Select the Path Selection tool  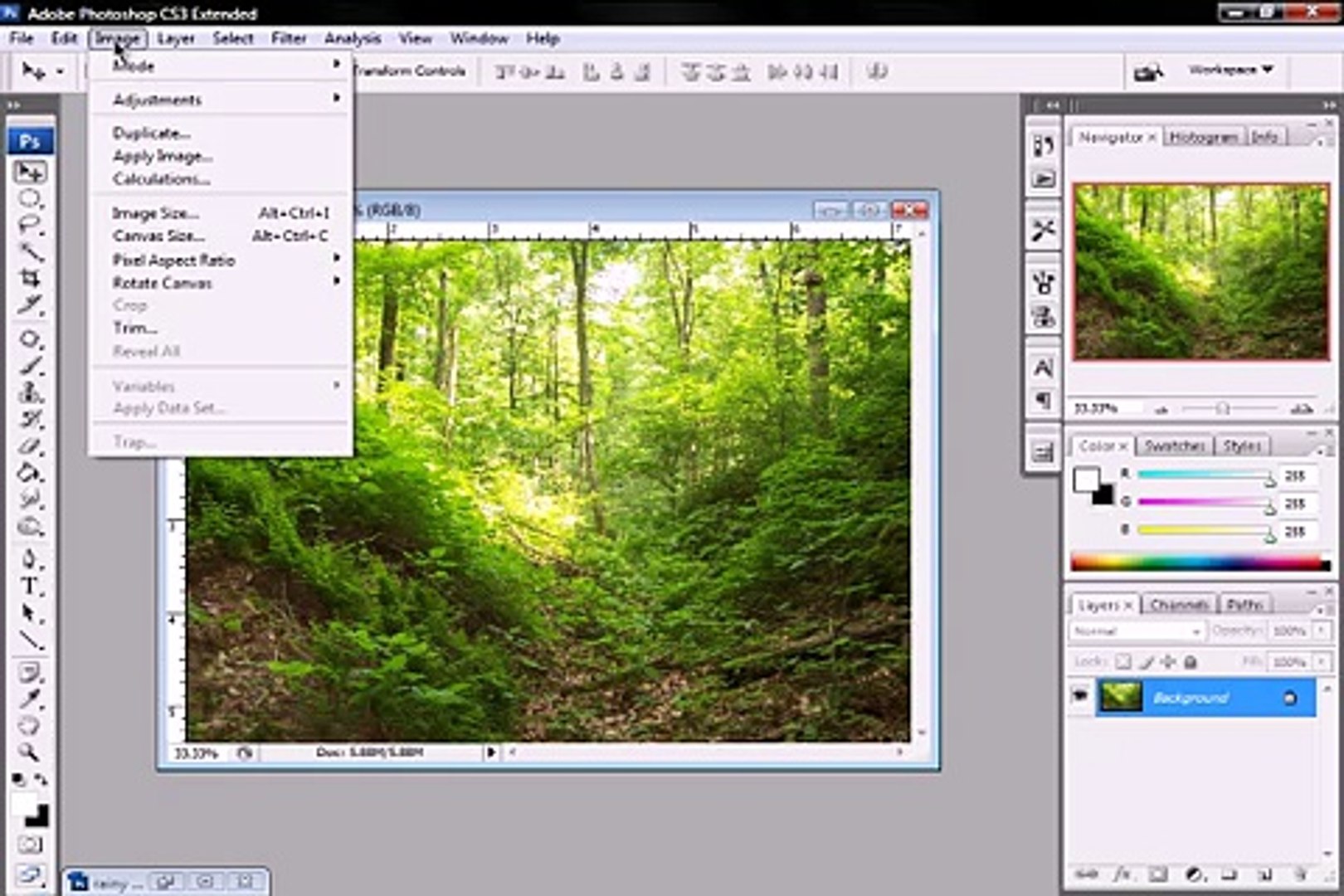(x=30, y=614)
